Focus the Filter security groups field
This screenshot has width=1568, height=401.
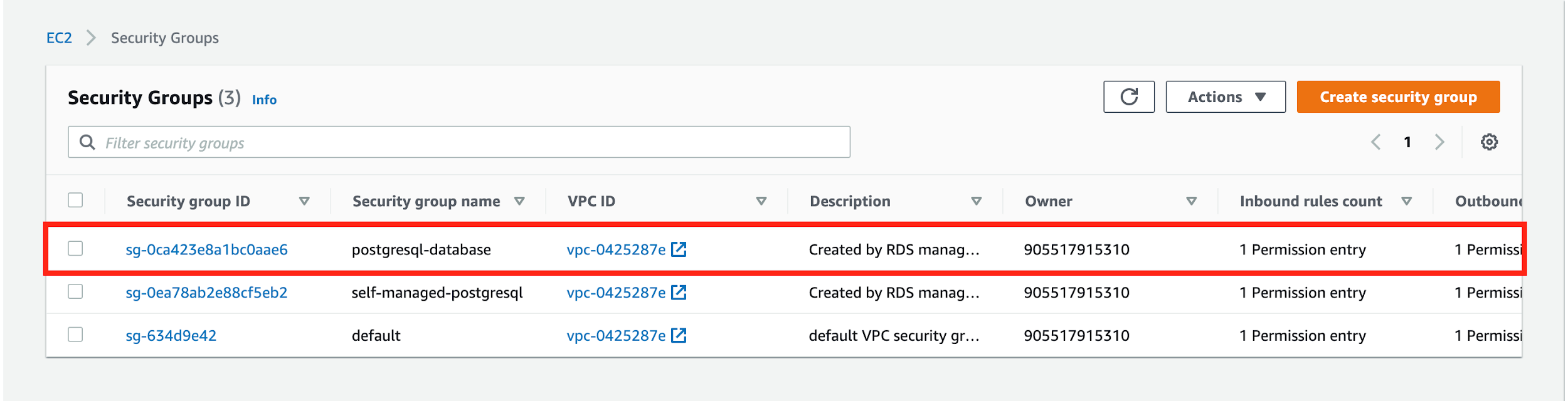pyautogui.click(x=459, y=142)
